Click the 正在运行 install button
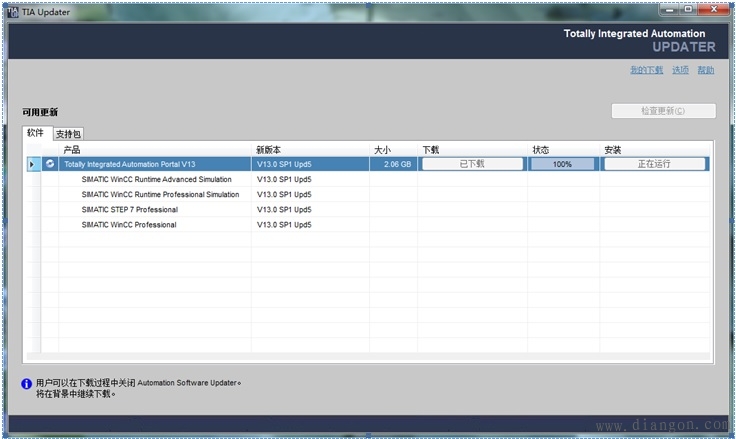This screenshot has height=439, width=736. (x=654, y=164)
